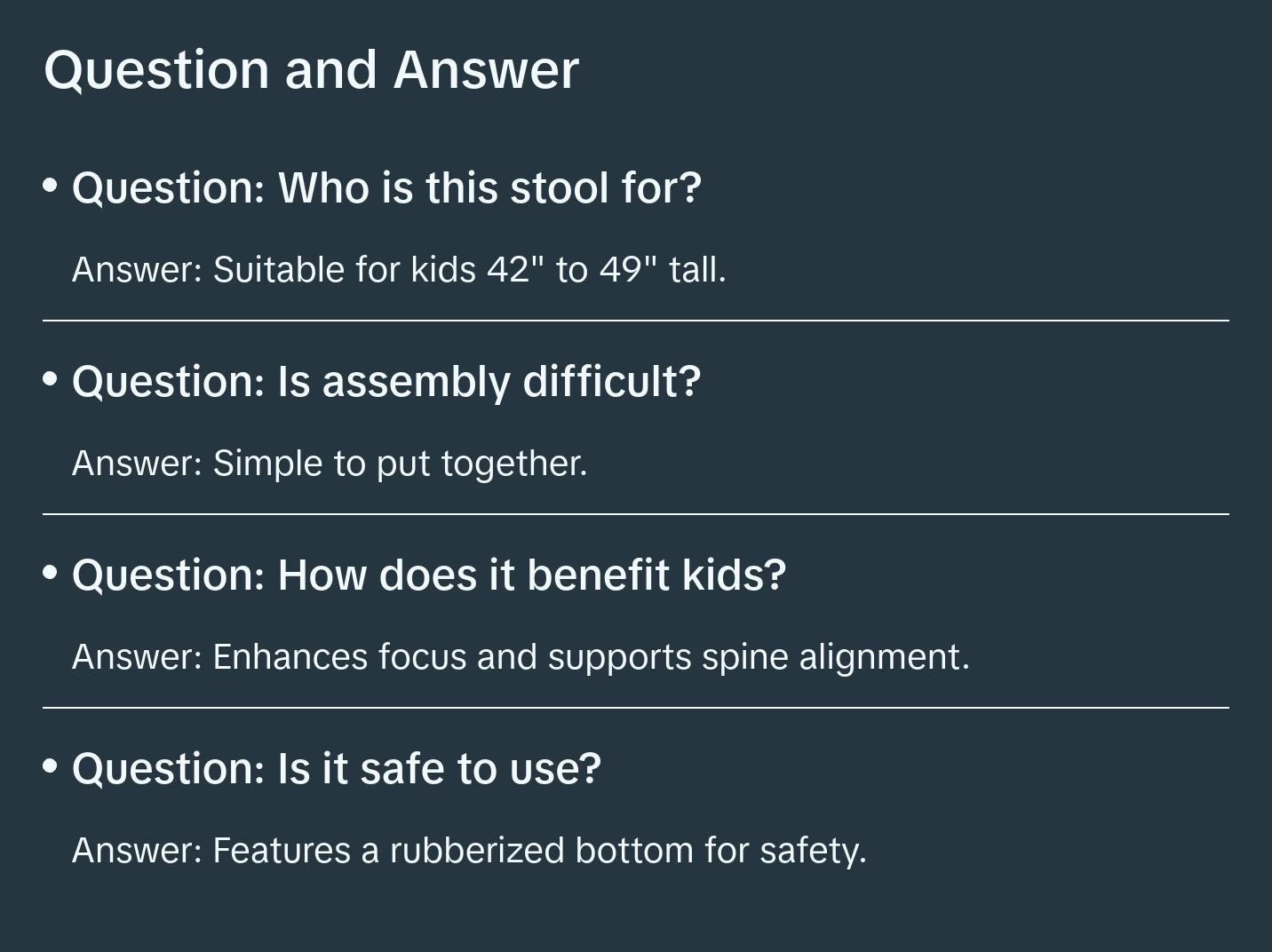Expand the "Who is this stool for?" question
The image size is (1272, 952).
point(386,188)
